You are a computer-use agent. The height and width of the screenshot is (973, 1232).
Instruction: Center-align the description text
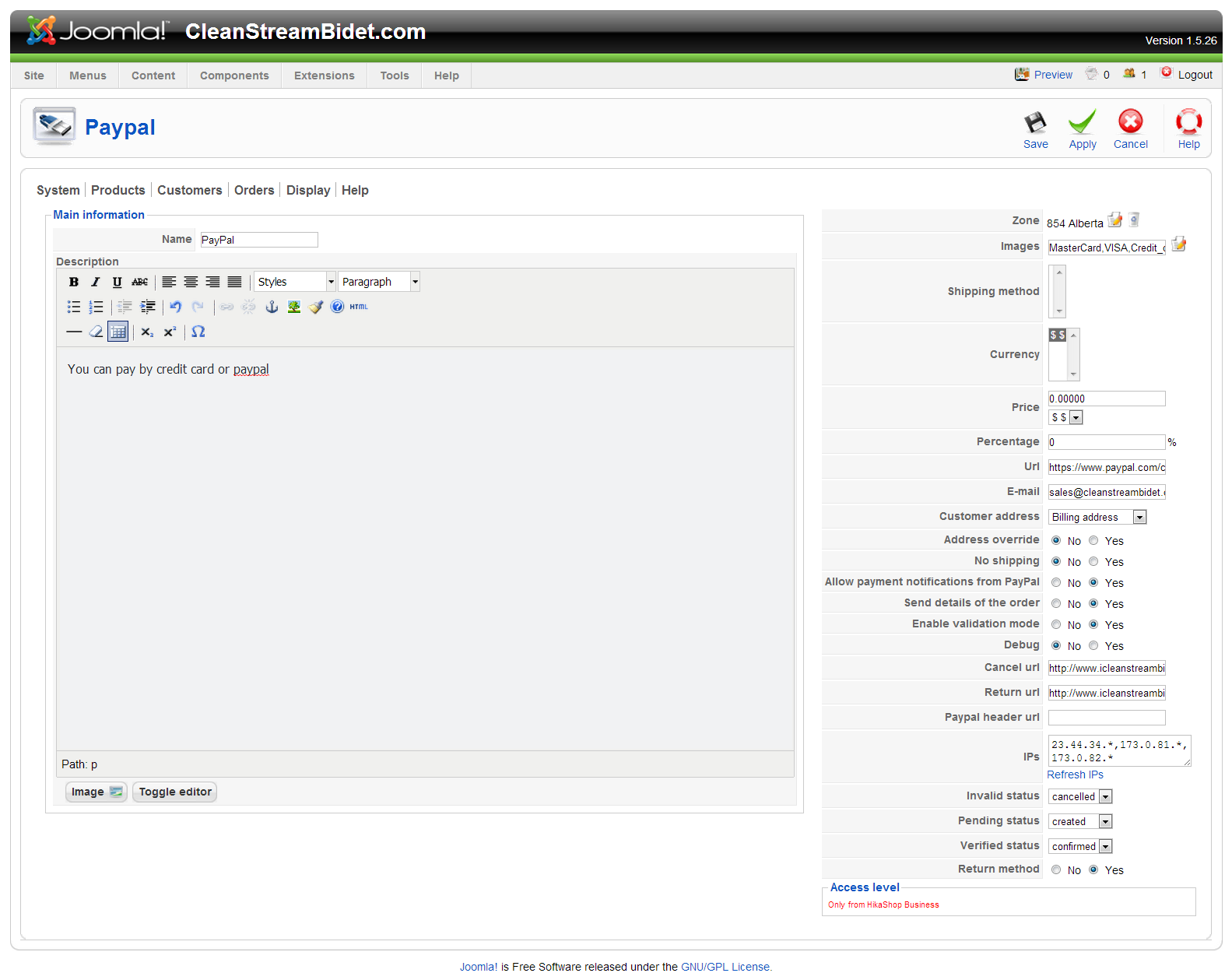coord(191,282)
